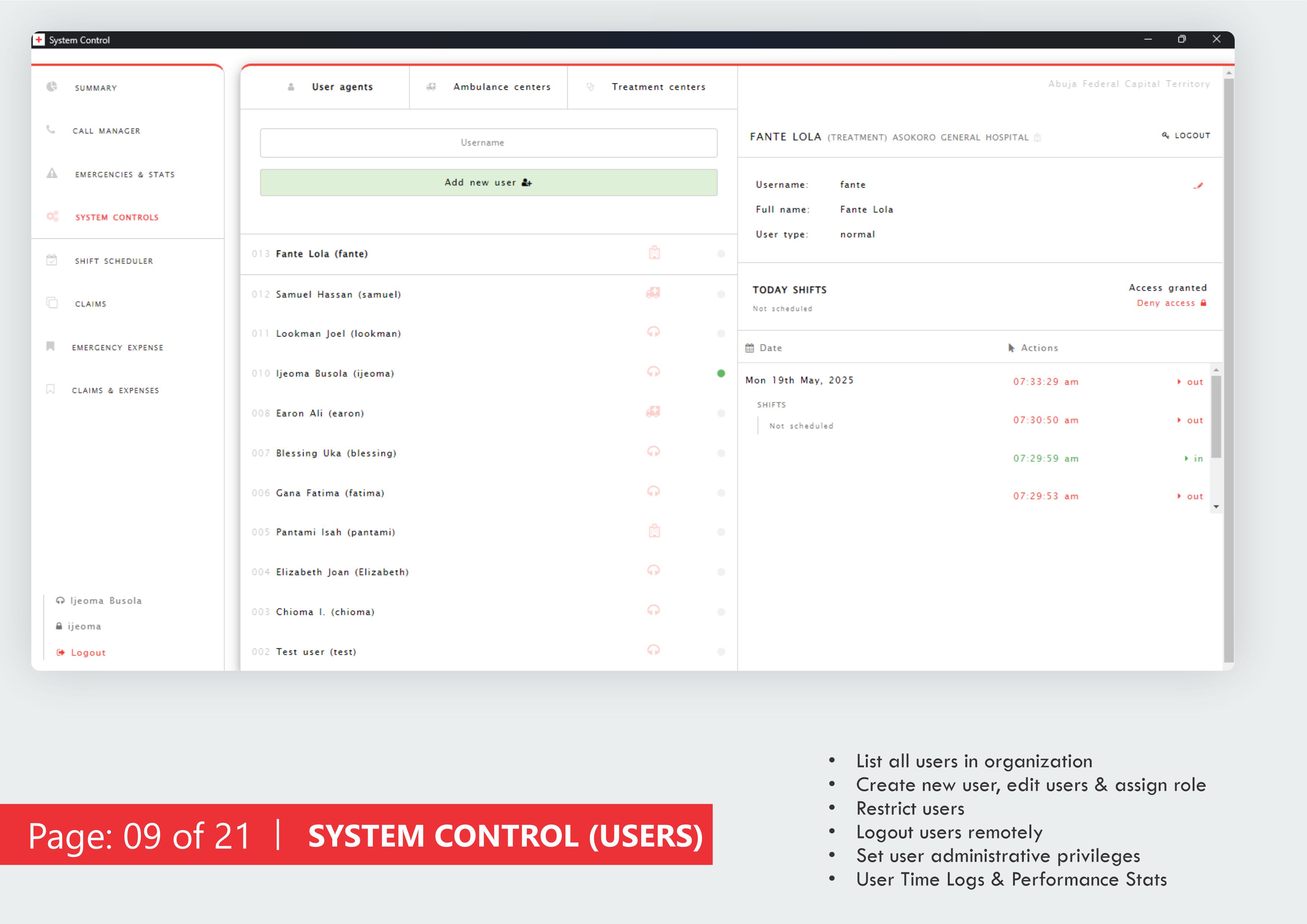Open Emergencies & Stats menu item
This screenshot has width=1307, height=924.
coord(125,175)
